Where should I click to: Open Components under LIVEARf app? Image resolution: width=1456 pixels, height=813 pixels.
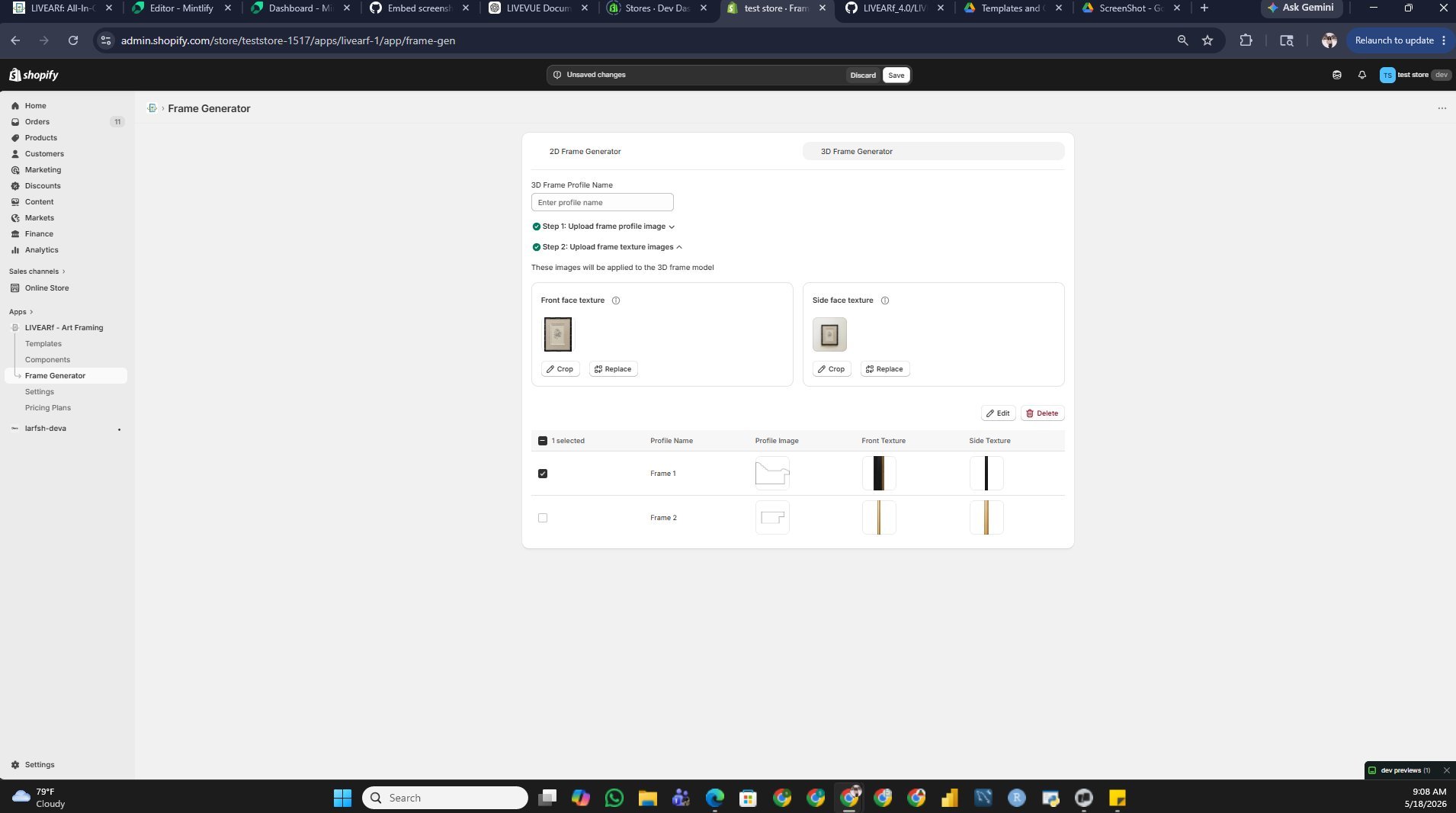(47, 360)
